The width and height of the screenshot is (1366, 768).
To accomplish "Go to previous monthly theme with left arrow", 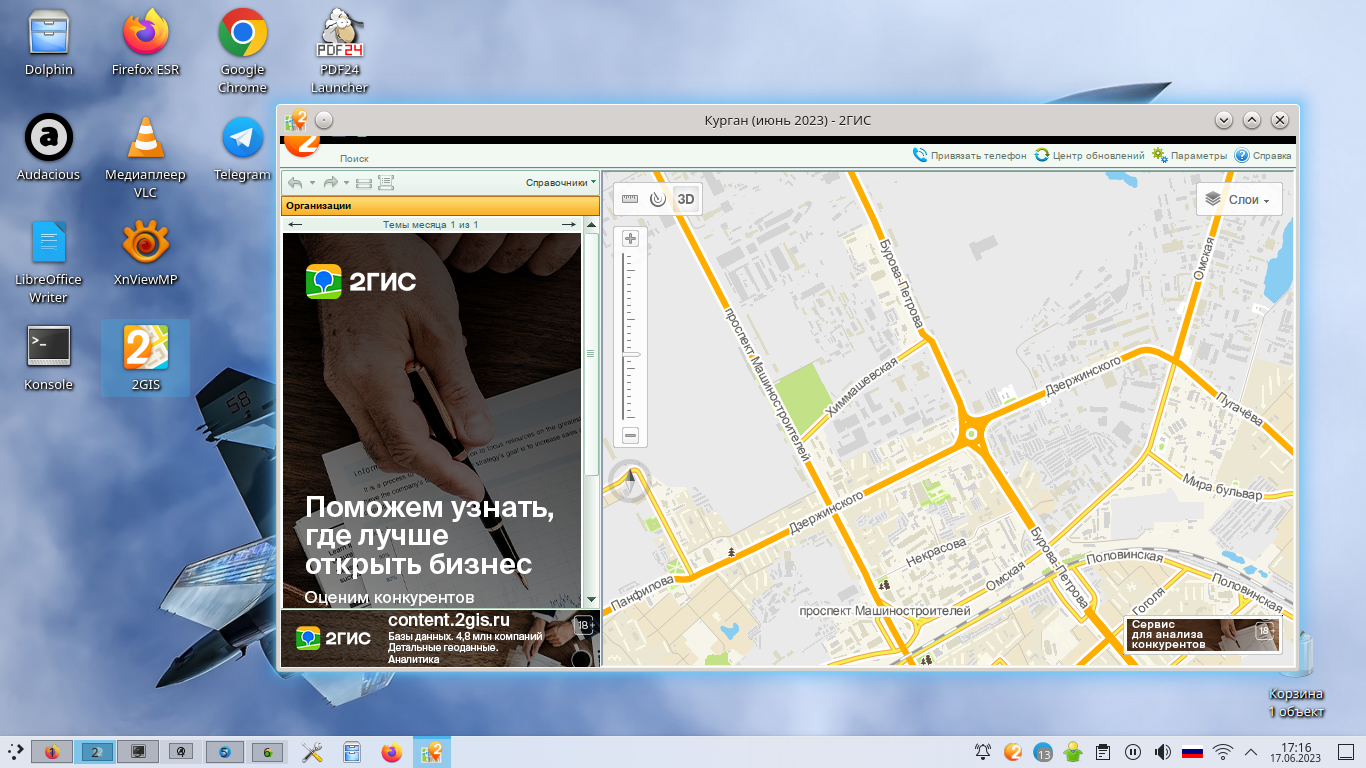I will (x=296, y=225).
